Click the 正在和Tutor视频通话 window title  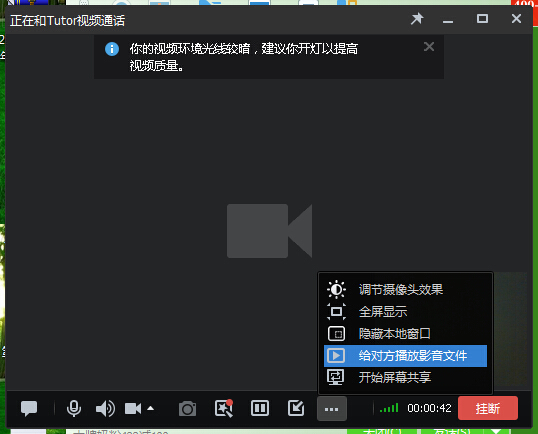68,21
